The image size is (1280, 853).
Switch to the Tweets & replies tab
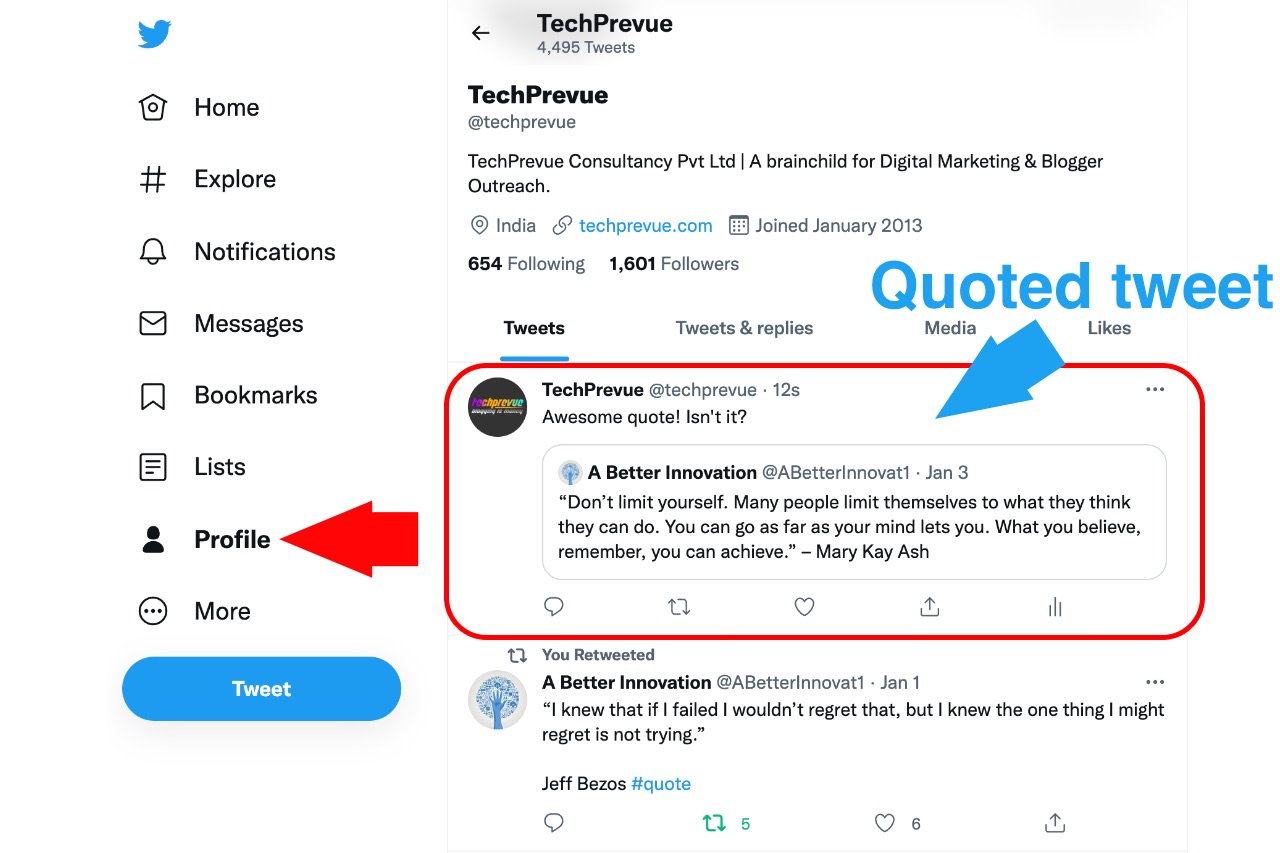(744, 328)
